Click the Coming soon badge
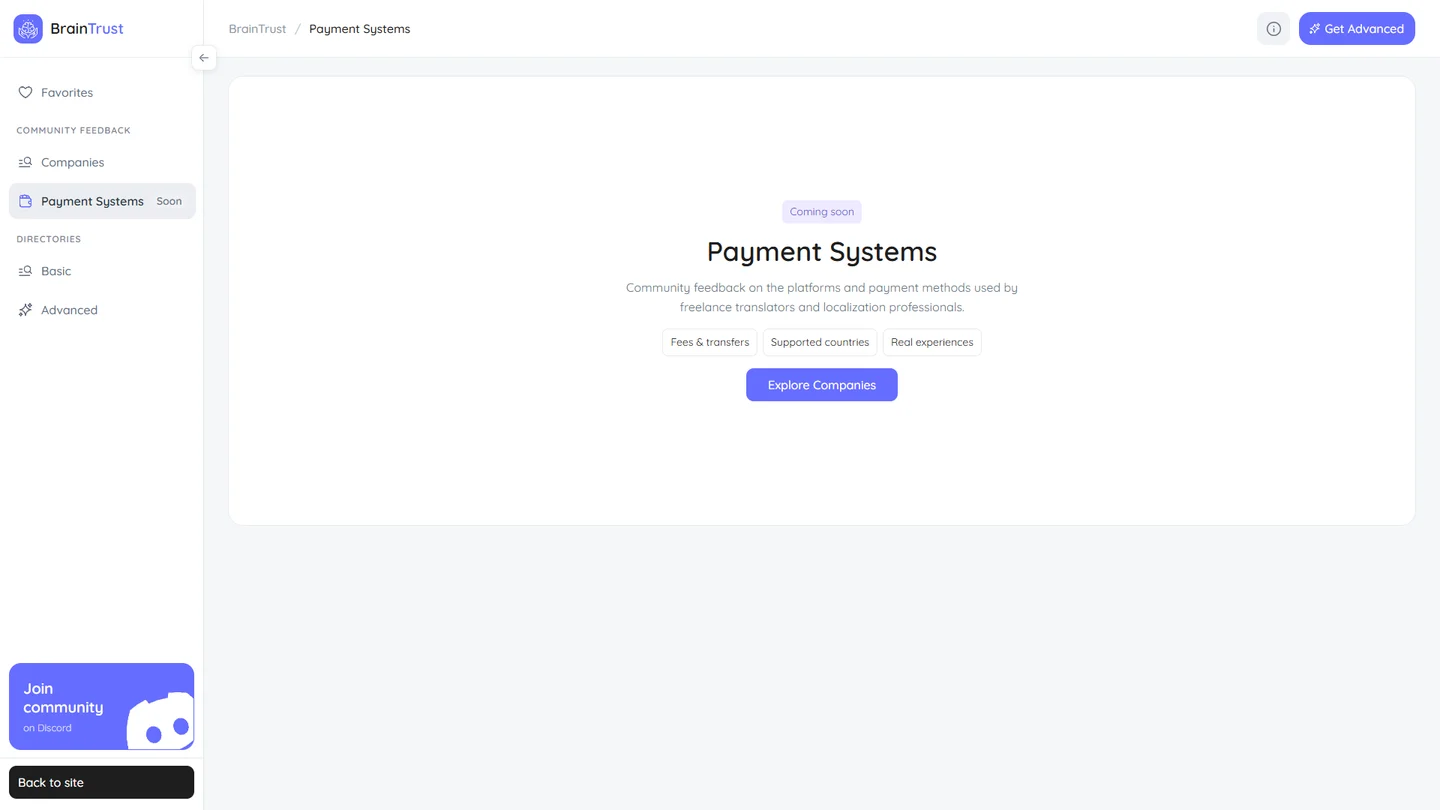The height and width of the screenshot is (810, 1440). click(822, 212)
